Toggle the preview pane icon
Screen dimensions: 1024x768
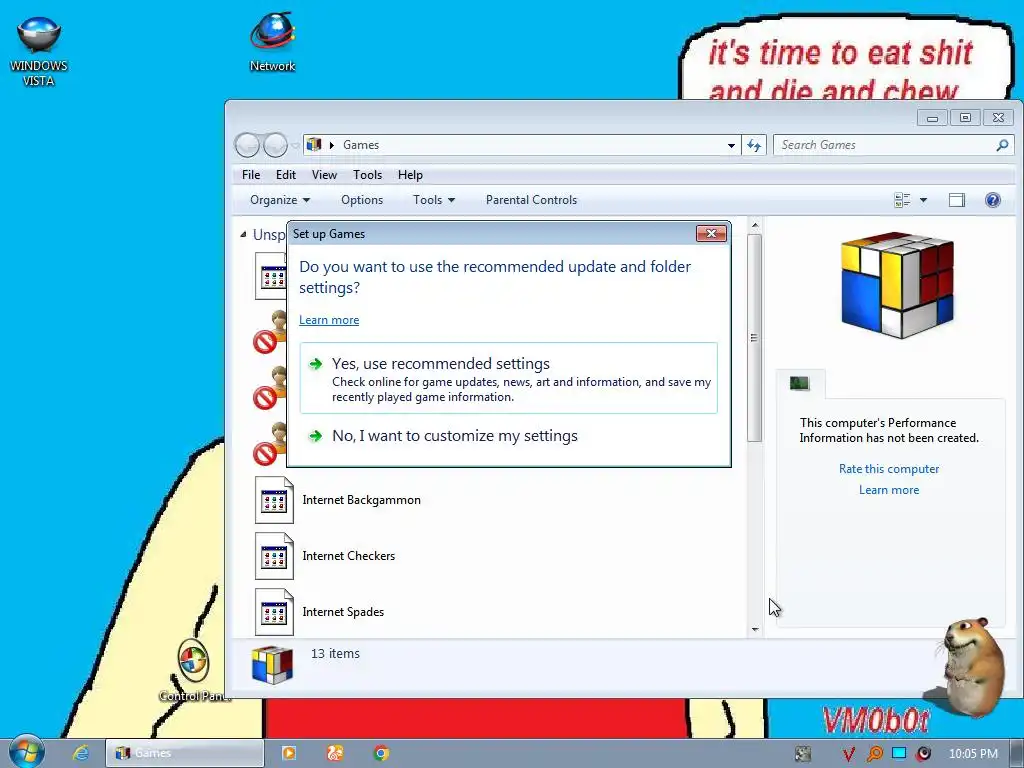(956, 200)
